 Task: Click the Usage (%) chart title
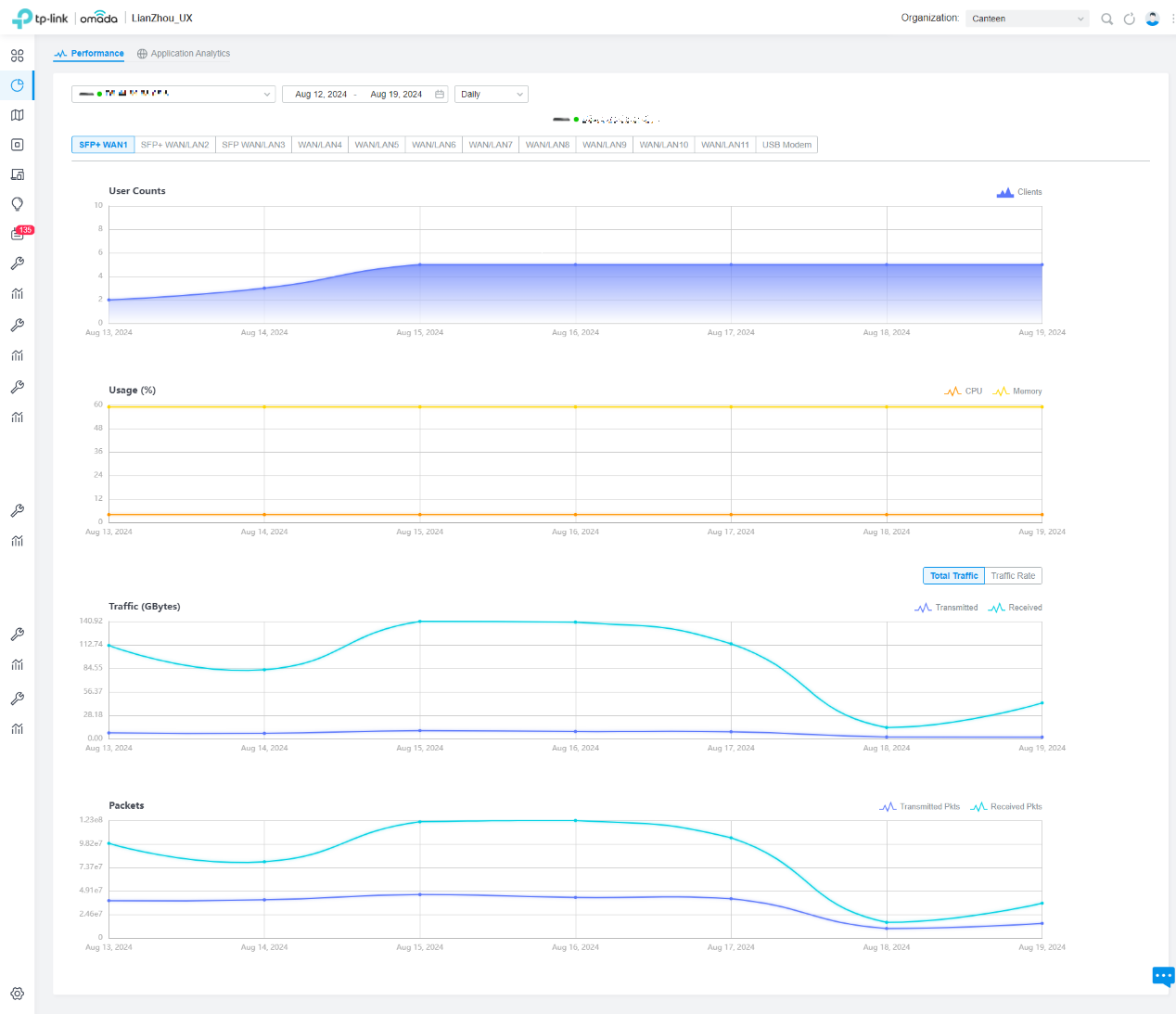[x=133, y=391]
